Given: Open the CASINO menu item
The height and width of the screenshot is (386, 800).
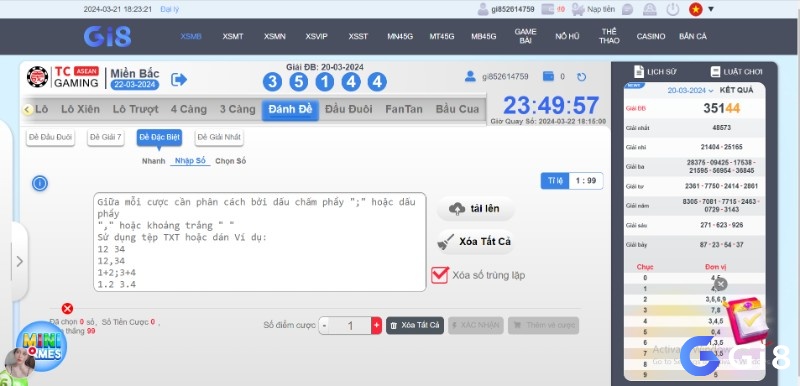Looking at the screenshot, I should 651,36.
